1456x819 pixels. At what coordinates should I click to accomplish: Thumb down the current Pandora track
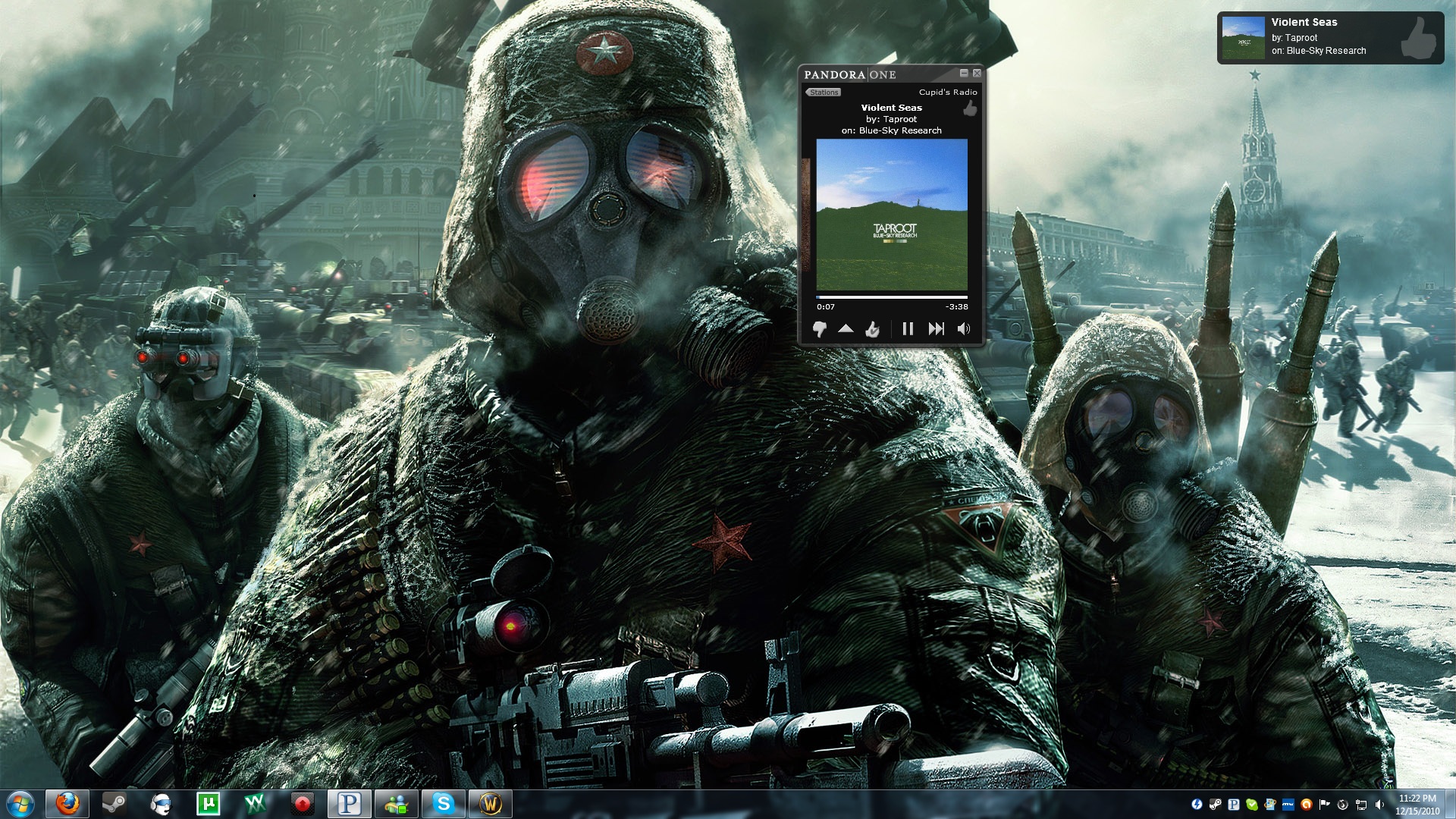point(820,329)
